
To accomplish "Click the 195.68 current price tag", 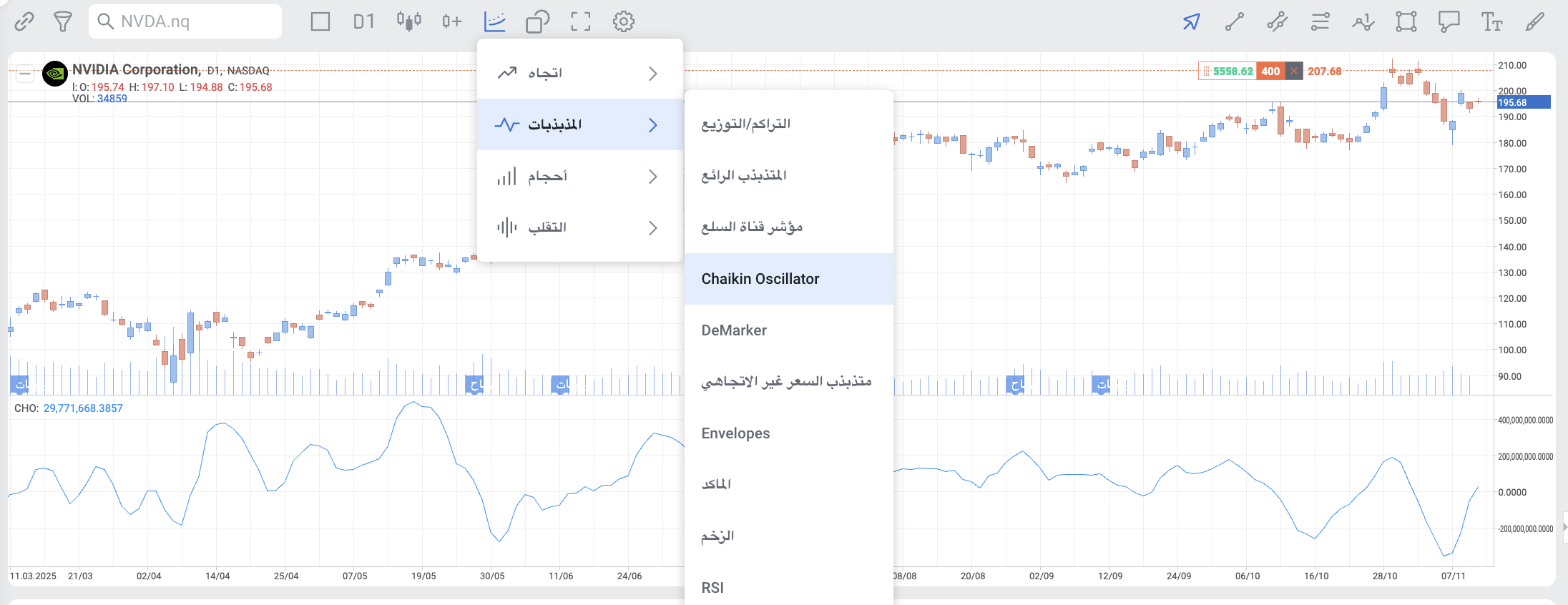I will tap(1523, 102).
